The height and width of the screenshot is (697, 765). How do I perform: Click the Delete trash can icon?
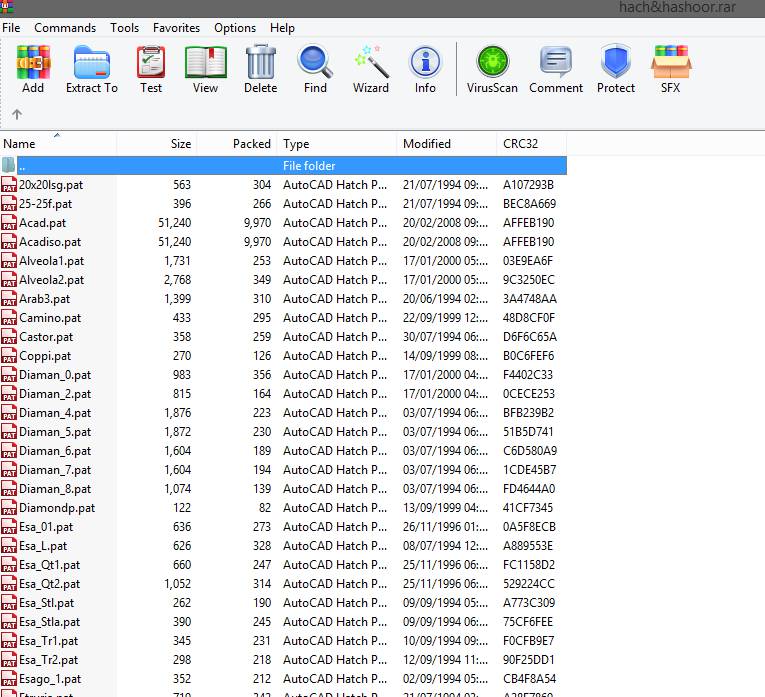click(x=261, y=62)
